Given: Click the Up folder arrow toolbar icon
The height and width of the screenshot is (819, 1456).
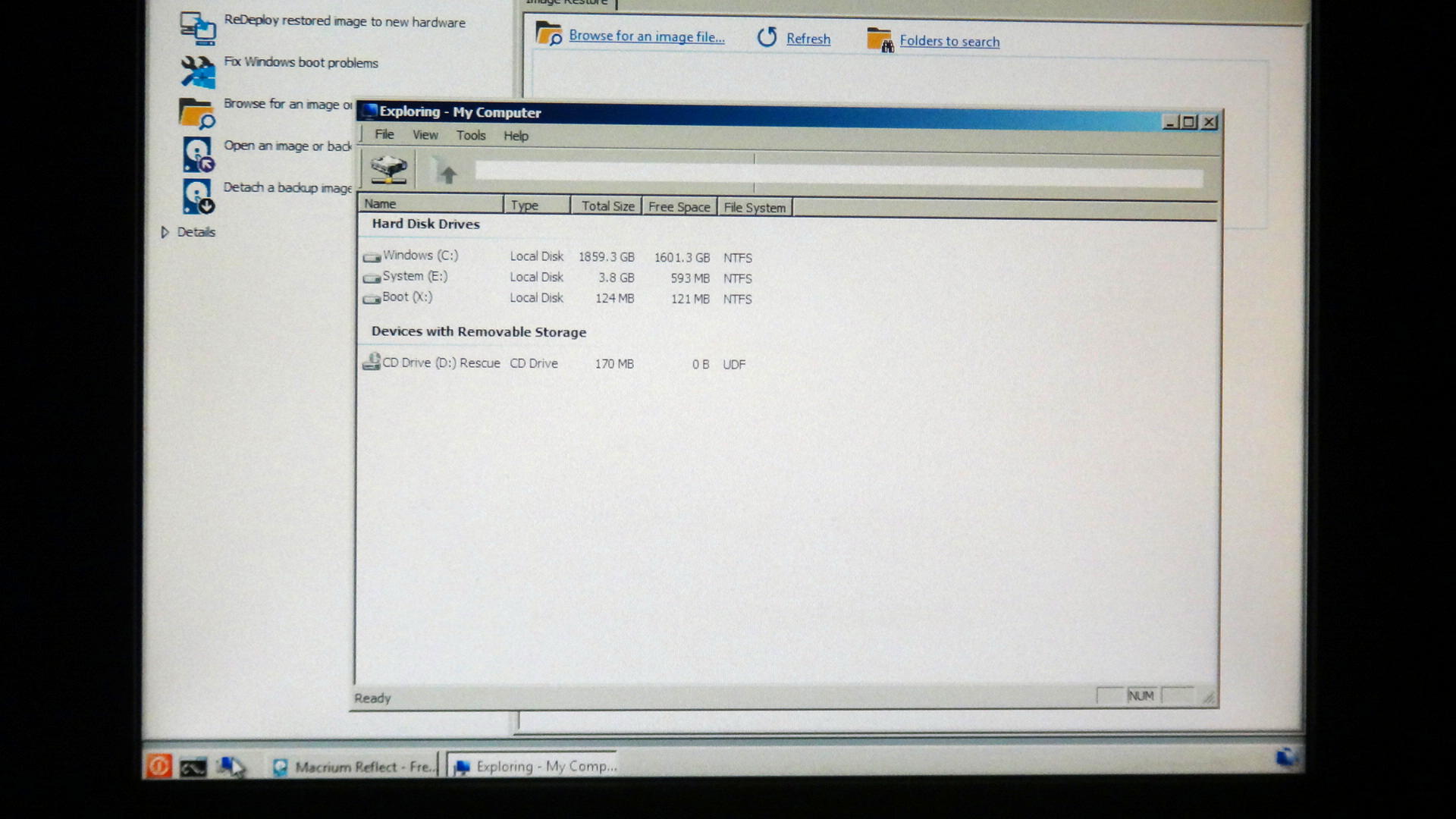Looking at the screenshot, I should pyautogui.click(x=445, y=171).
